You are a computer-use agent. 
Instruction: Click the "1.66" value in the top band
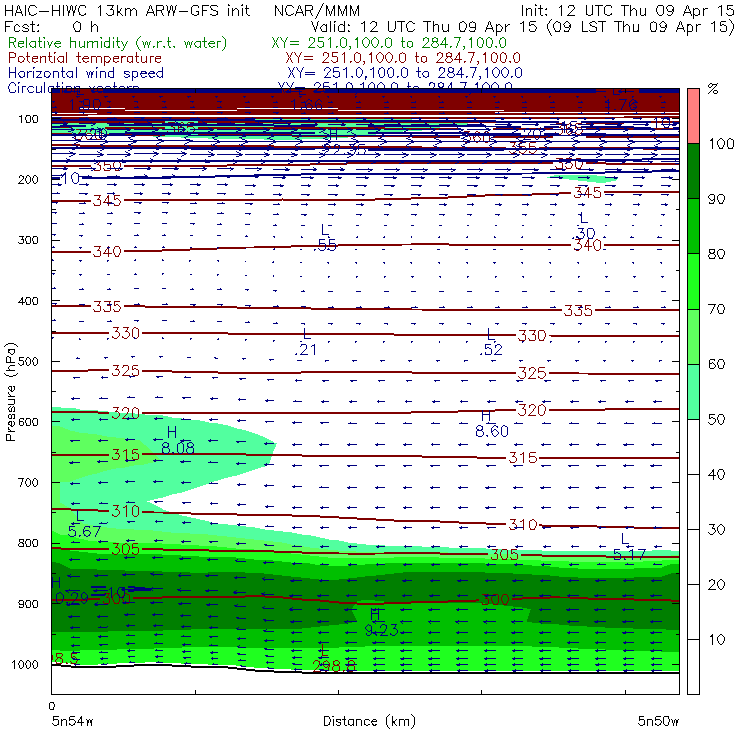pos(307,105)
